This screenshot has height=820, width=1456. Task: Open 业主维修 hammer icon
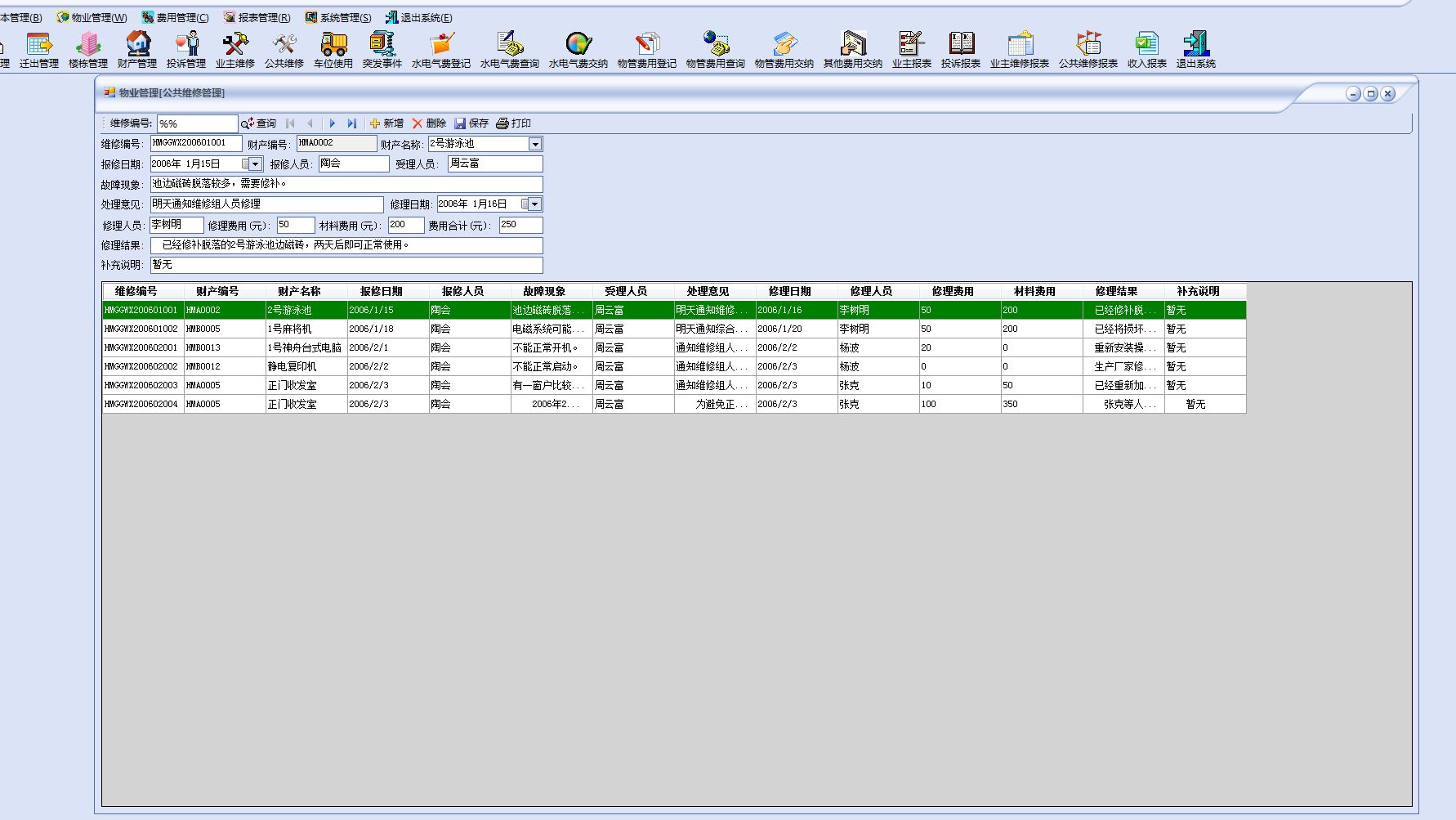[x=235, y=49]
